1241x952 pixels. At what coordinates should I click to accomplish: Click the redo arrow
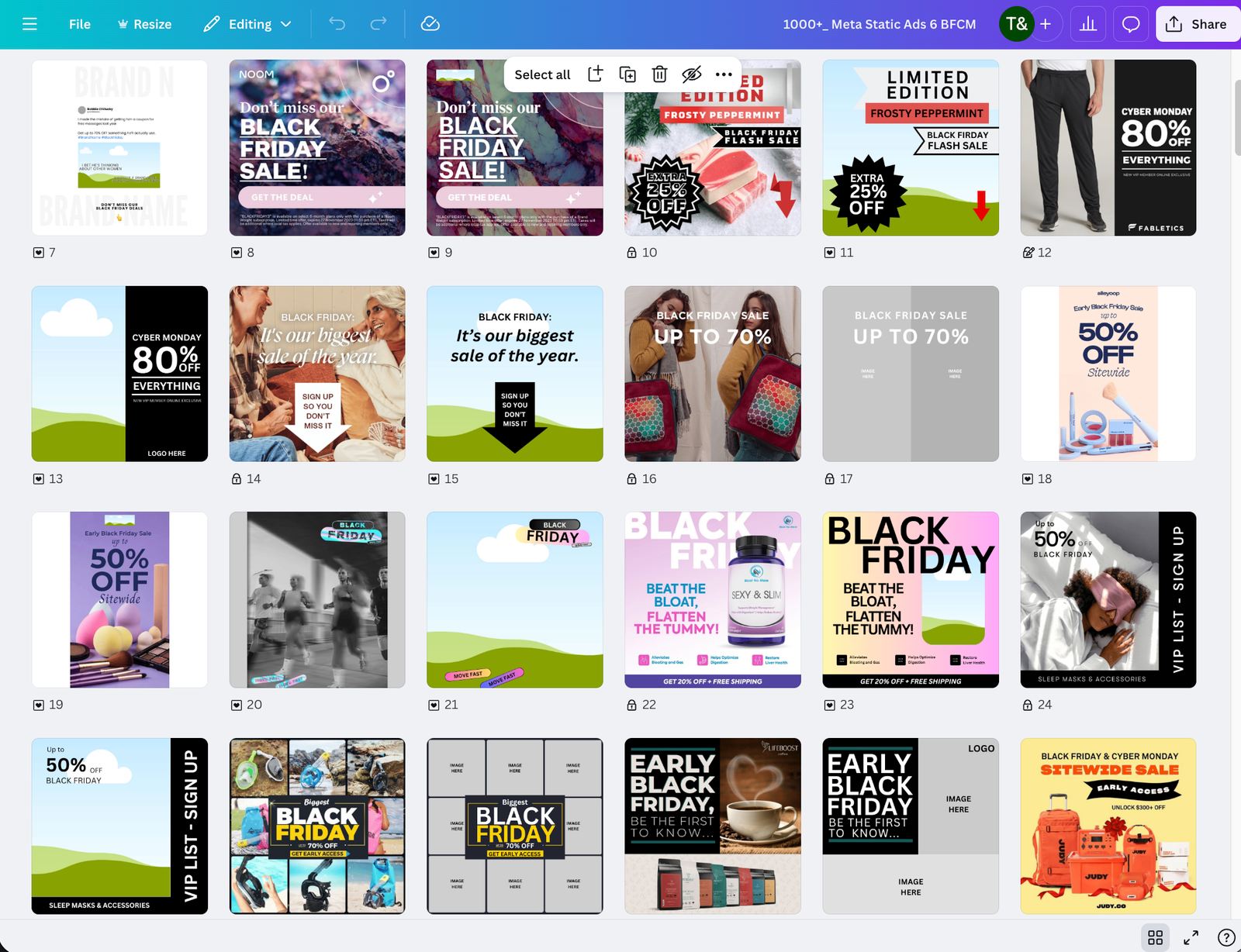(379, 24)
